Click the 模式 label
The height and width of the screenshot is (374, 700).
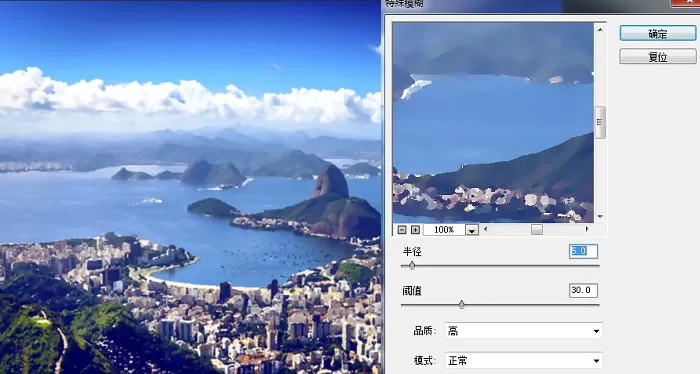click(425, 360)
